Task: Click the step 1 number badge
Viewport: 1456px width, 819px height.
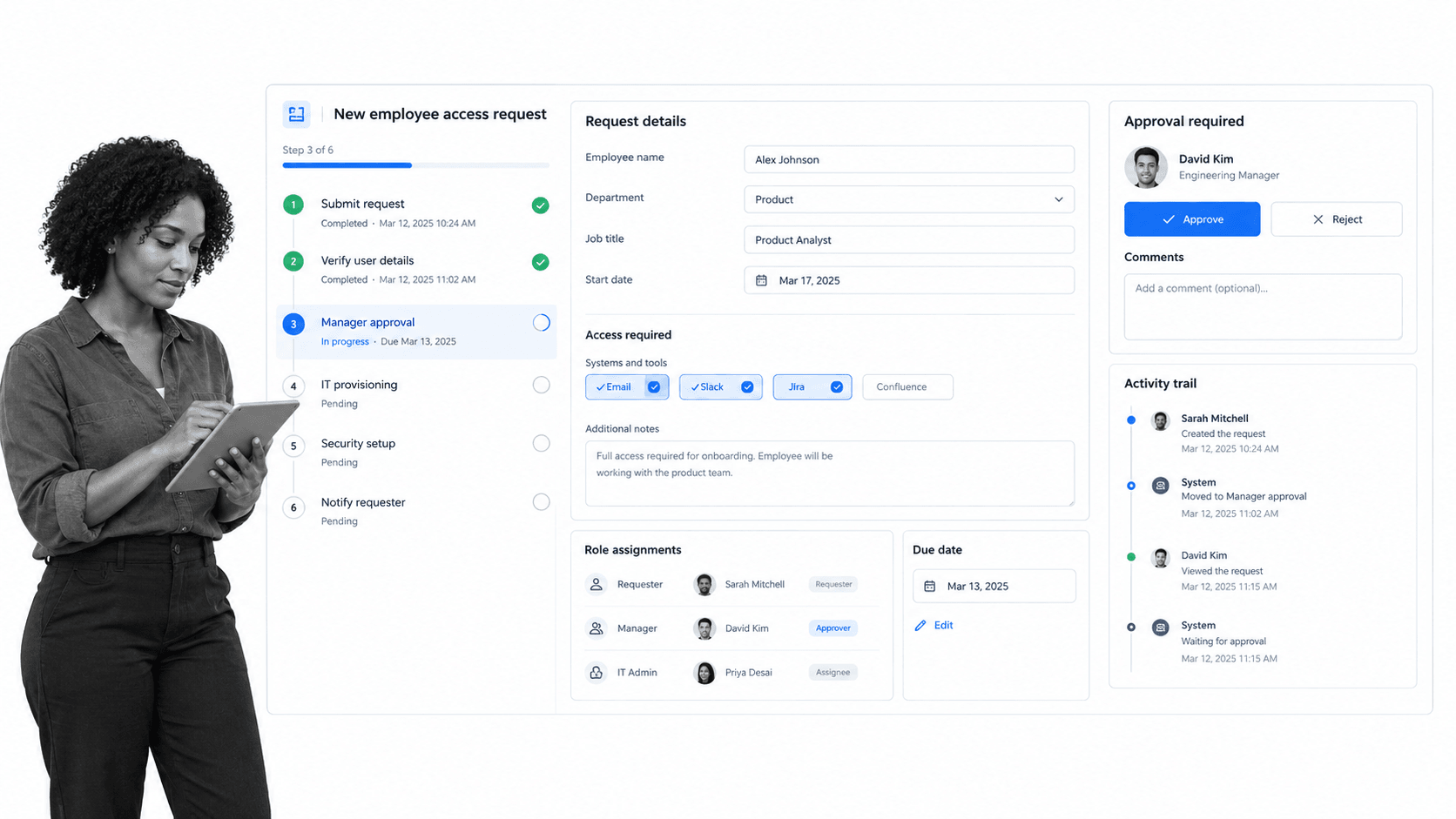Action: click(293, 205)
